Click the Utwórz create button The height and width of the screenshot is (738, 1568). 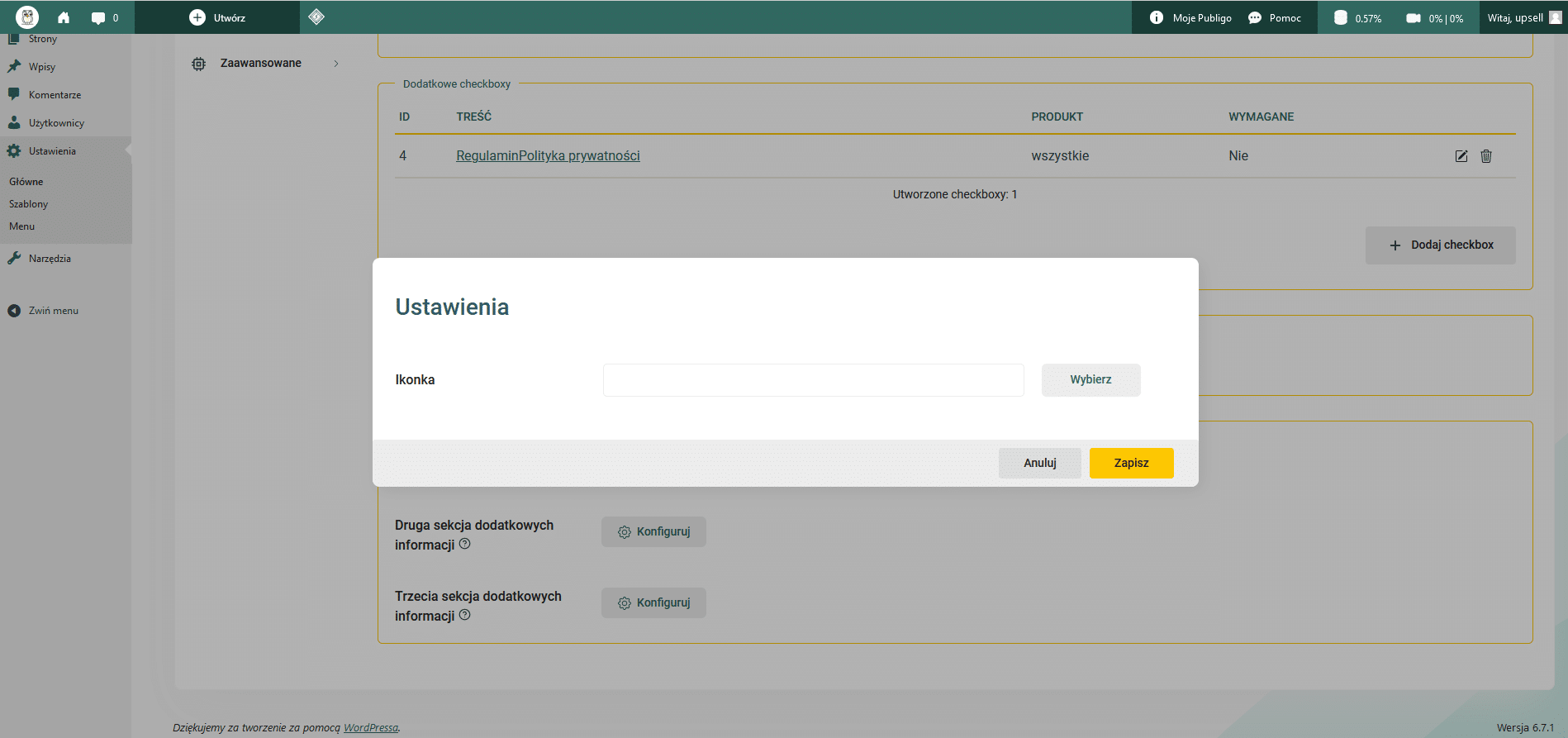(x=217, y=17)
